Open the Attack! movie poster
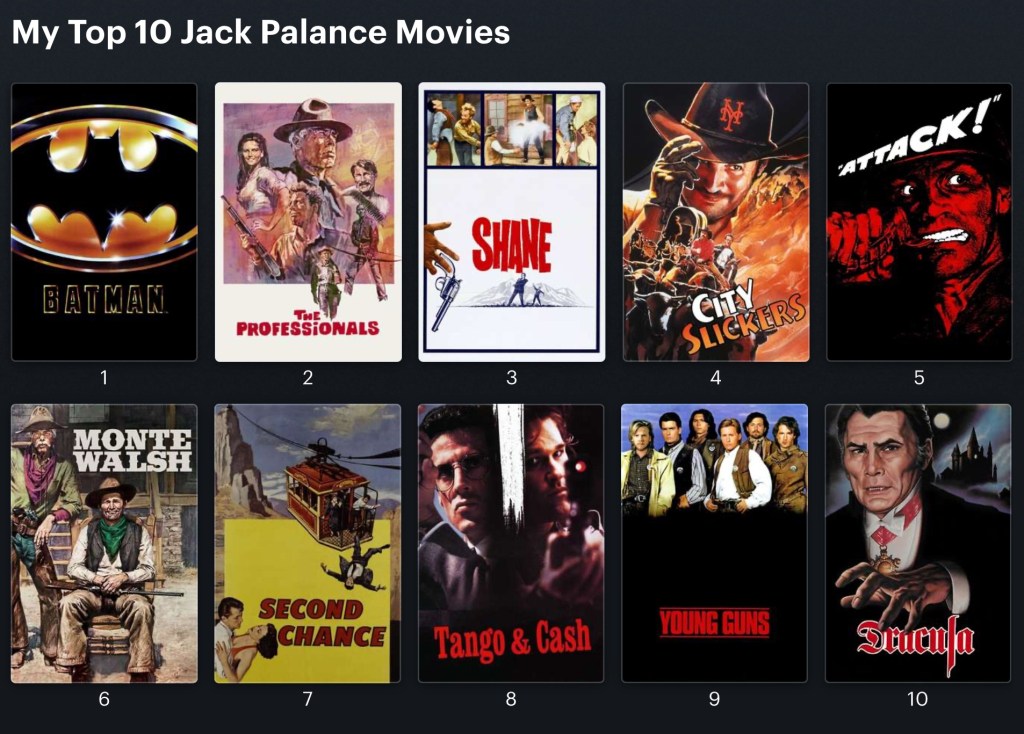Viewport: 1024px width, 734px height. point(919,222)
